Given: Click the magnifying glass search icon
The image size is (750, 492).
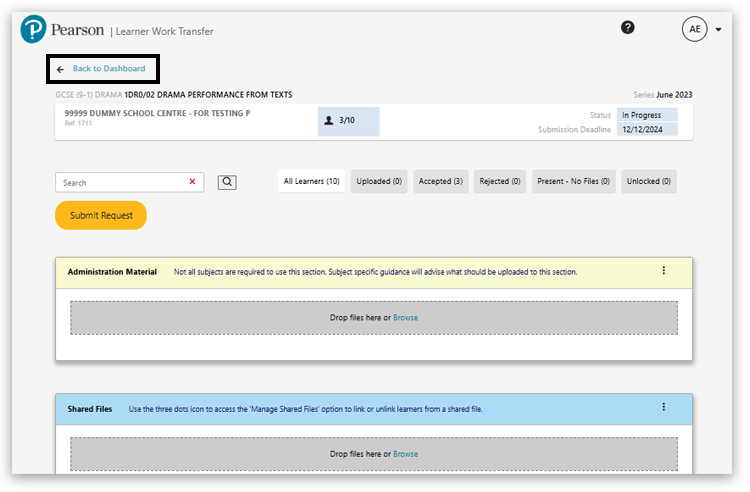Looking at the screenshot, I should tap(227, 182).
